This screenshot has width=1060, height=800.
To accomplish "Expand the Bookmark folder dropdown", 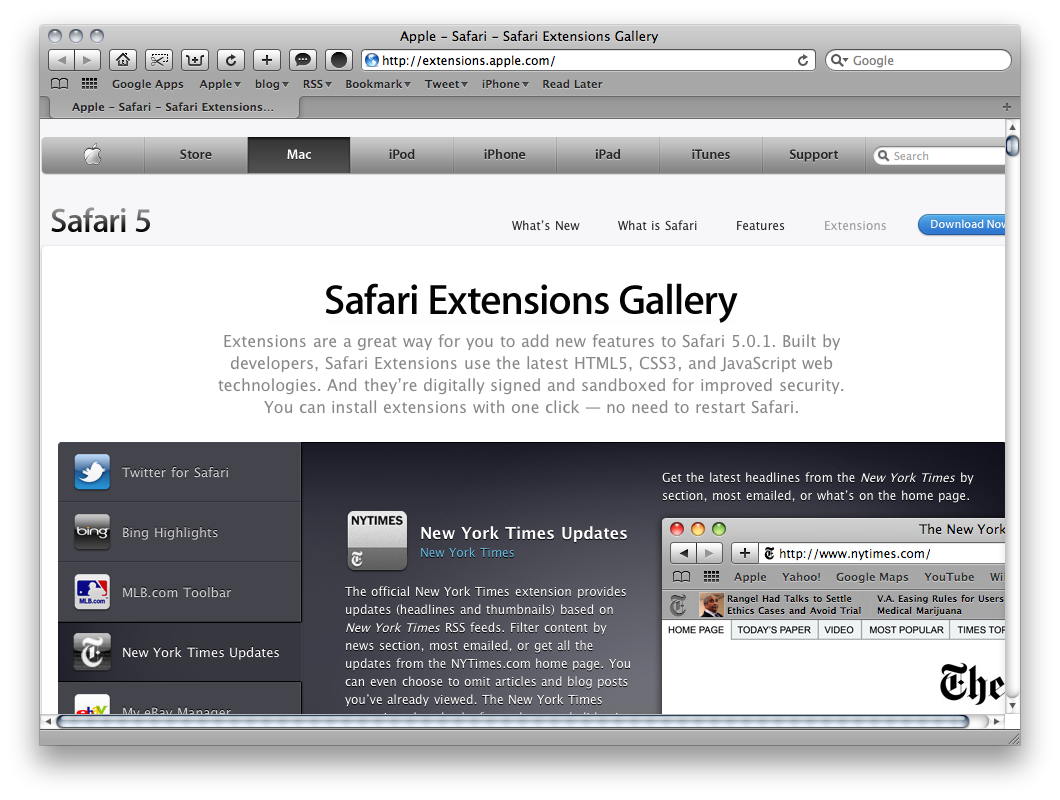I will [x=378, y=84].
